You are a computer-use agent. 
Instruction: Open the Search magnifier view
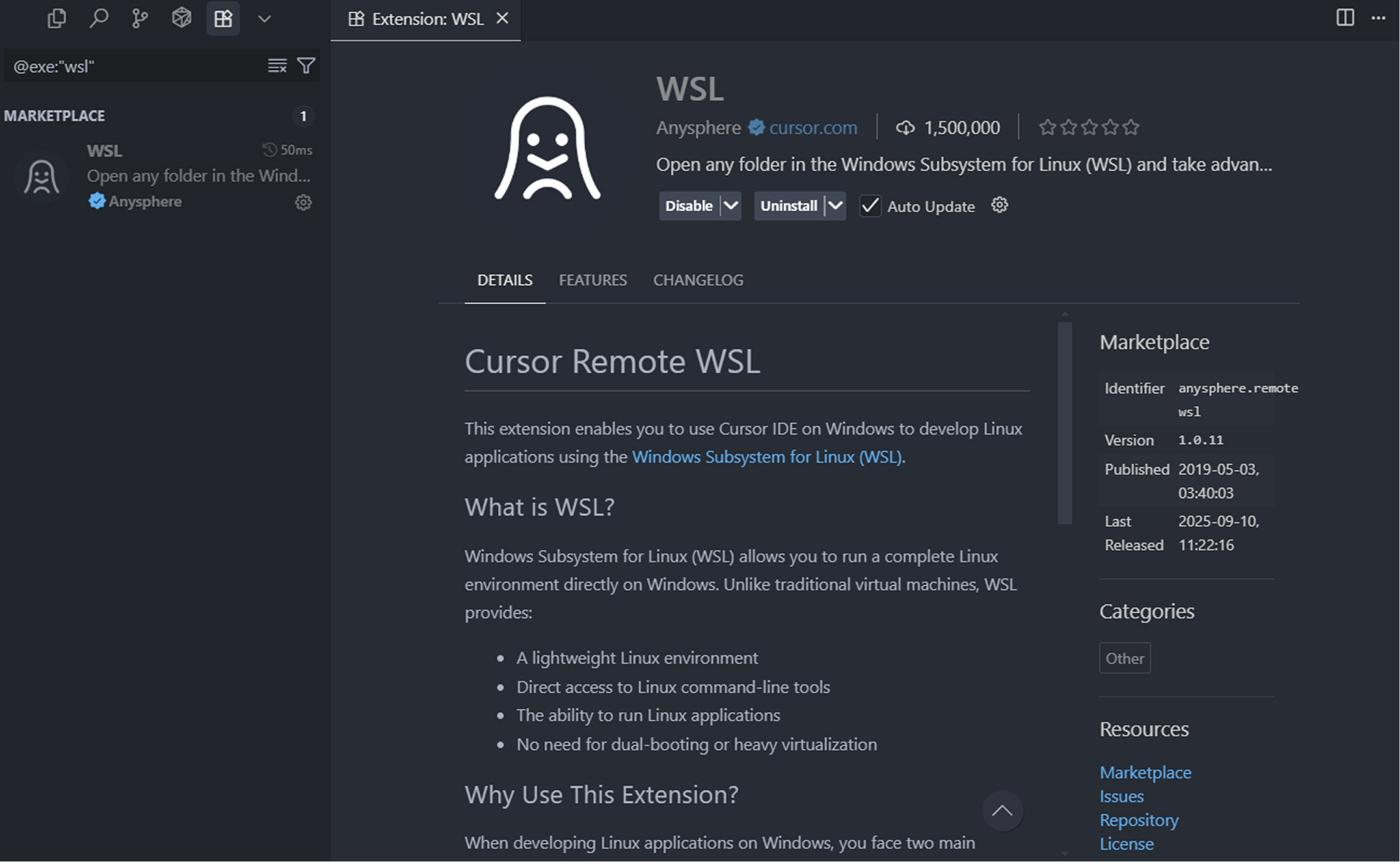point(98,18)
